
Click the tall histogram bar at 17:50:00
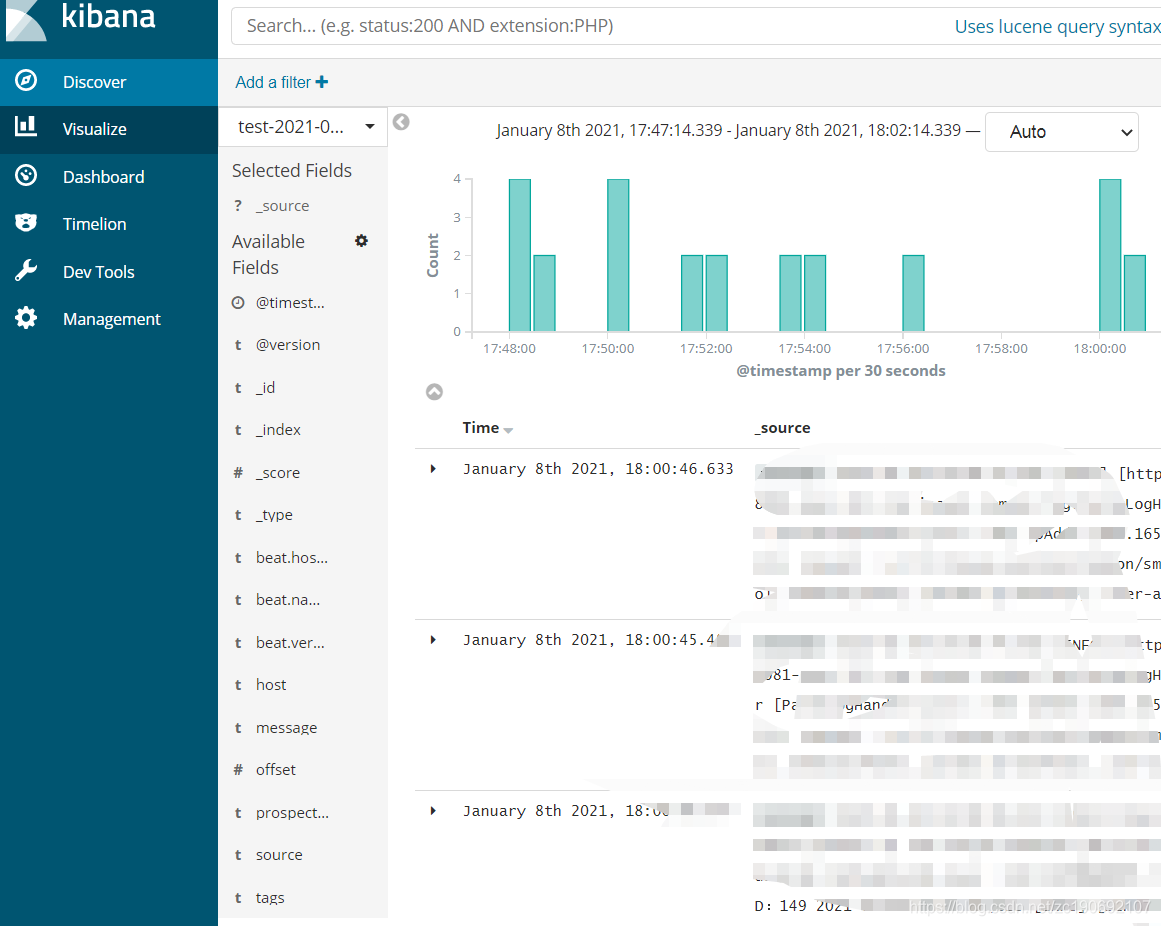(x=618, y=255)
